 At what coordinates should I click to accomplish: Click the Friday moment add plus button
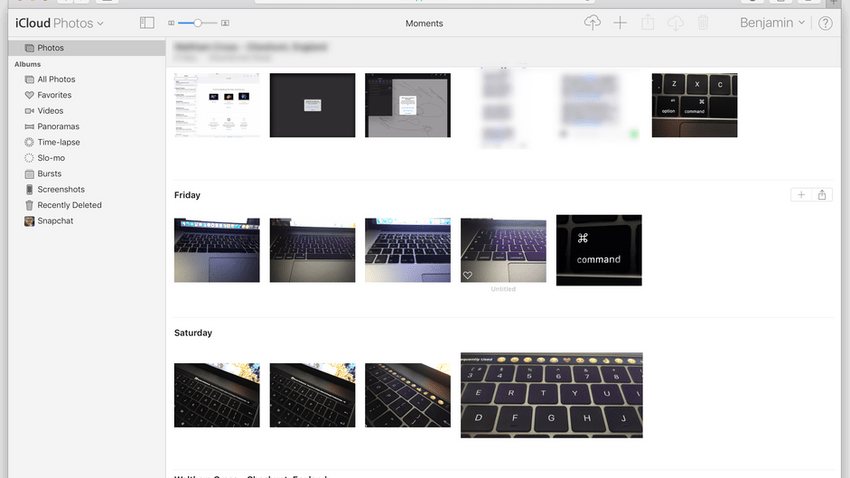click(801, 195)
